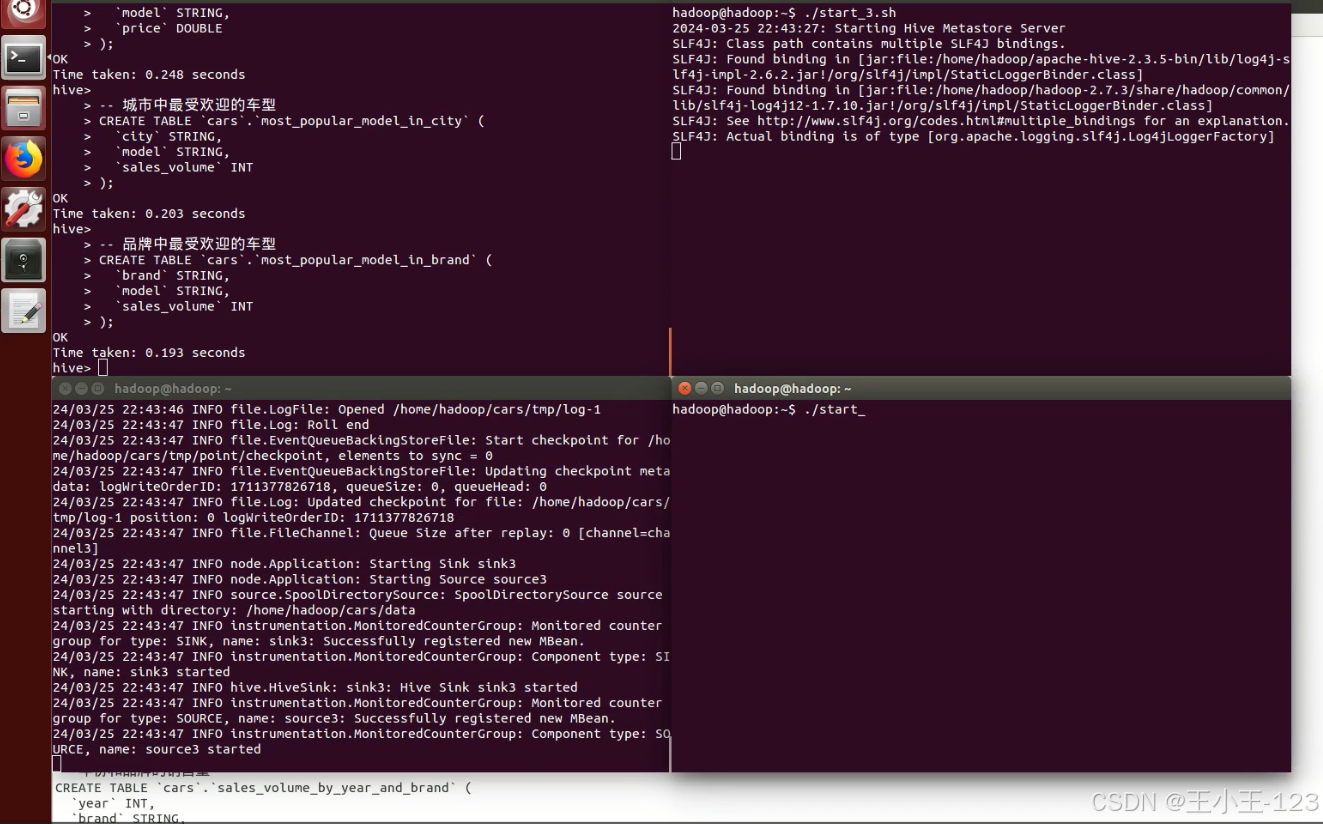Open the Files manager from the launcher
Image resolution: width=1323 pixels, height=824 pixels.
(x=23, y=109)
